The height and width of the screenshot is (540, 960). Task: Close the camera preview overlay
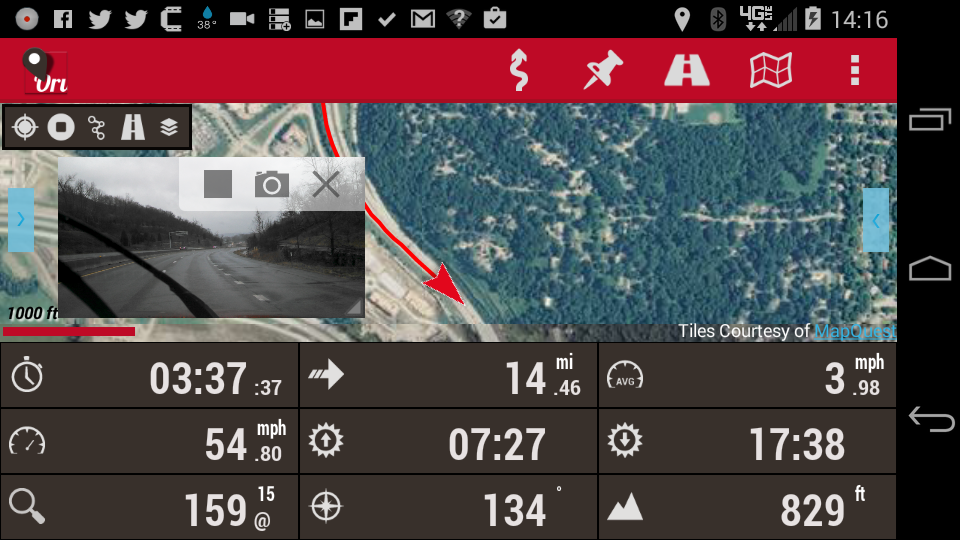(x=326, y=184)
